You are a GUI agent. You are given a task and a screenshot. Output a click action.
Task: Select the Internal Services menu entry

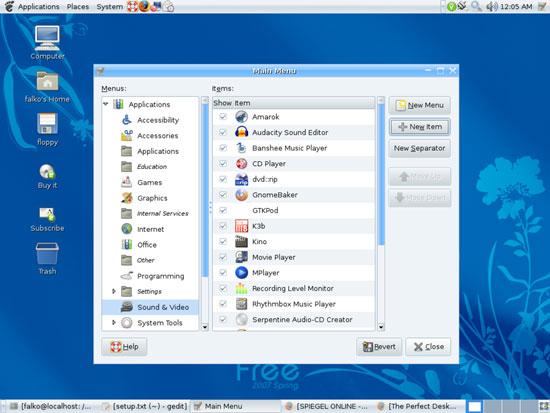(162, 213)
